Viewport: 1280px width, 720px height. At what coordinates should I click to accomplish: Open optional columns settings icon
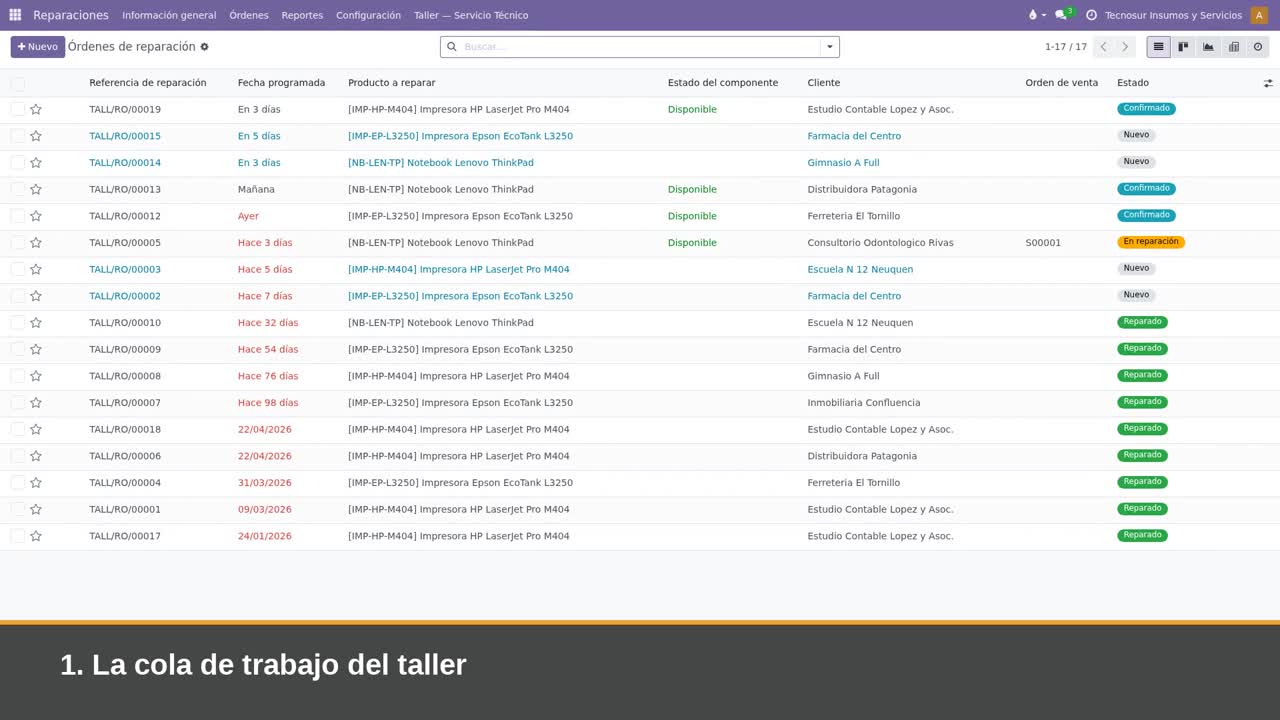[1268, 83]
